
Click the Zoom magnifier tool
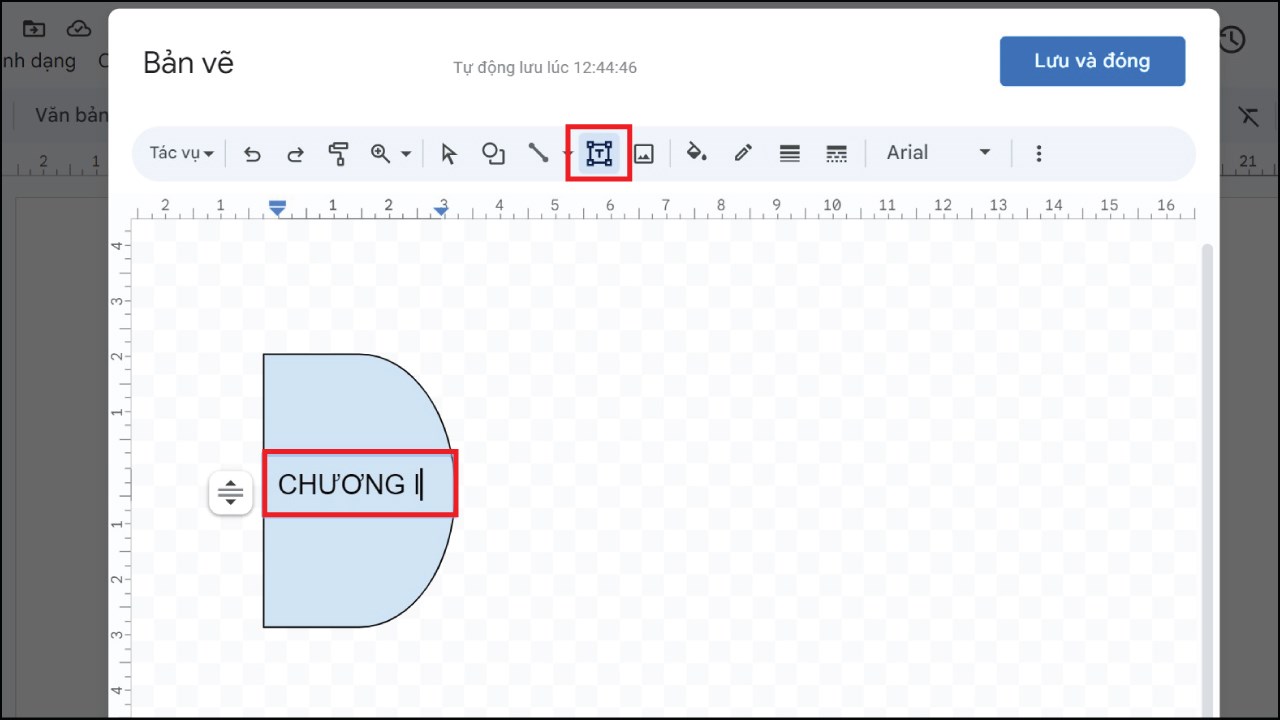click(x=380, y=154)
